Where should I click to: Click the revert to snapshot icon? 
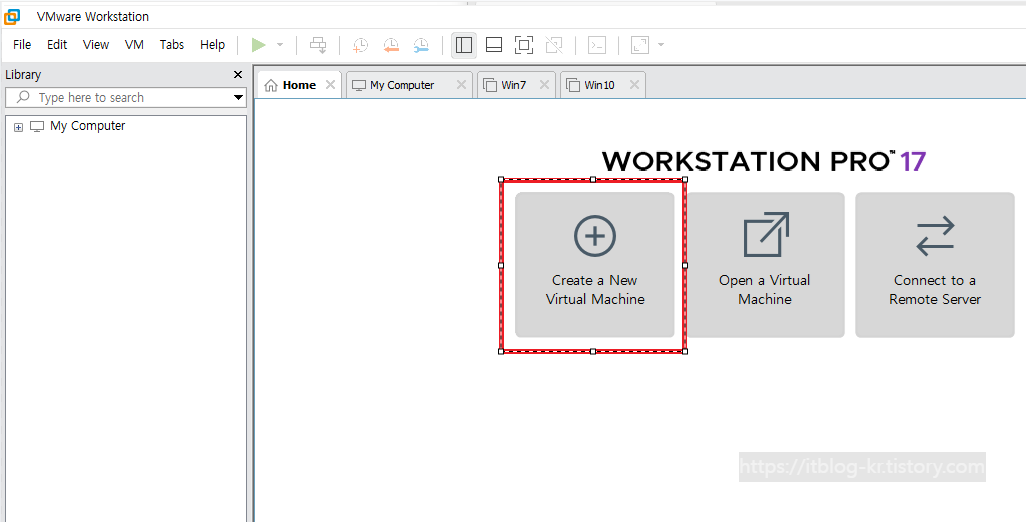pyautogui.click(x=391, y=45)
